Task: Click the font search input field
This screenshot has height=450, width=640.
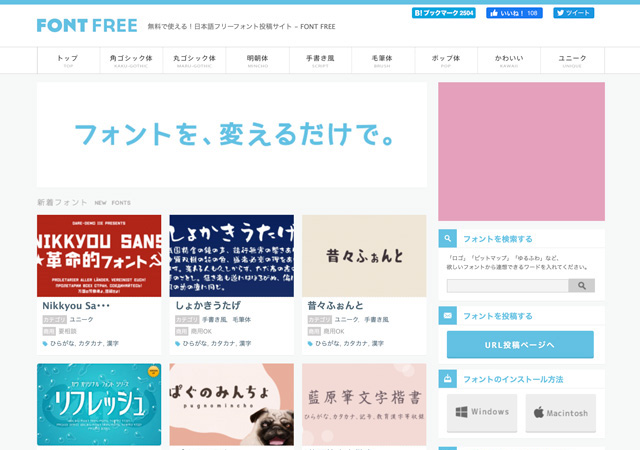Action: [508, 286]
